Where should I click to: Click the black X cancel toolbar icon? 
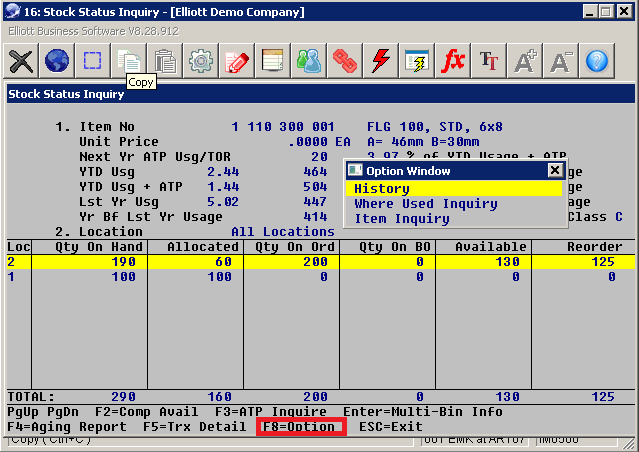click(21, 61)
